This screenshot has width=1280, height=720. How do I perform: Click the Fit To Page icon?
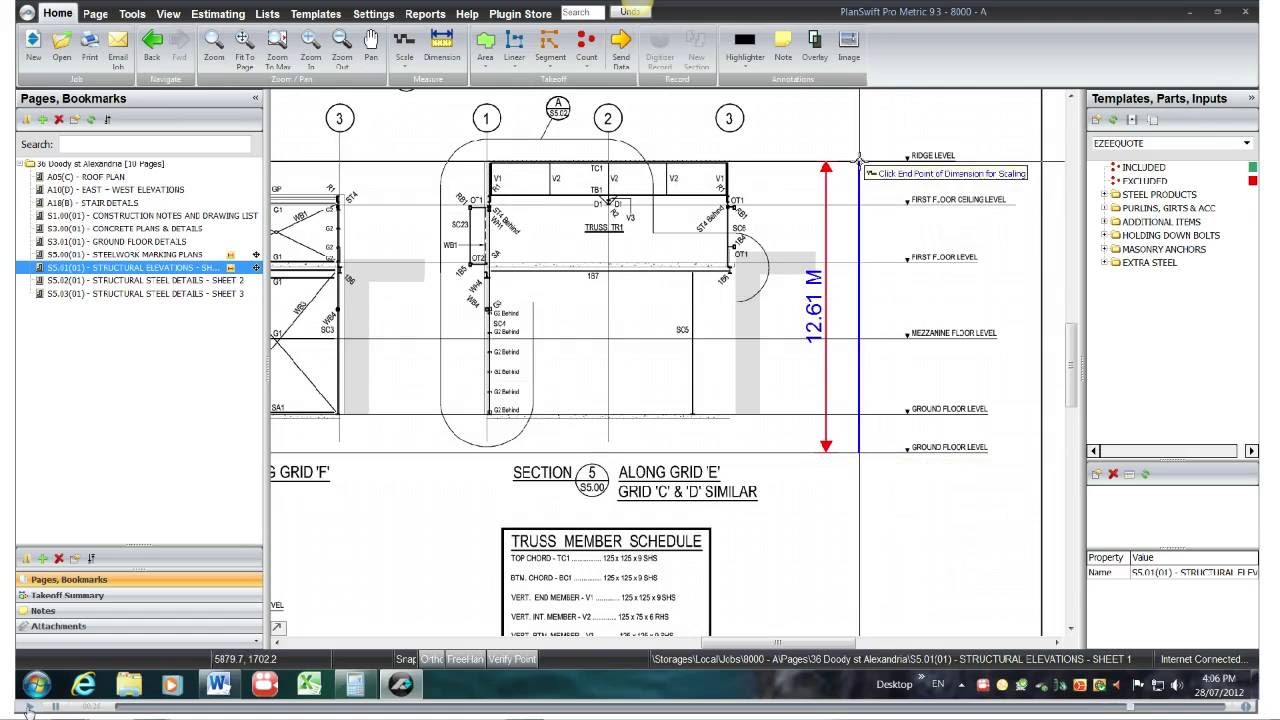245,40
